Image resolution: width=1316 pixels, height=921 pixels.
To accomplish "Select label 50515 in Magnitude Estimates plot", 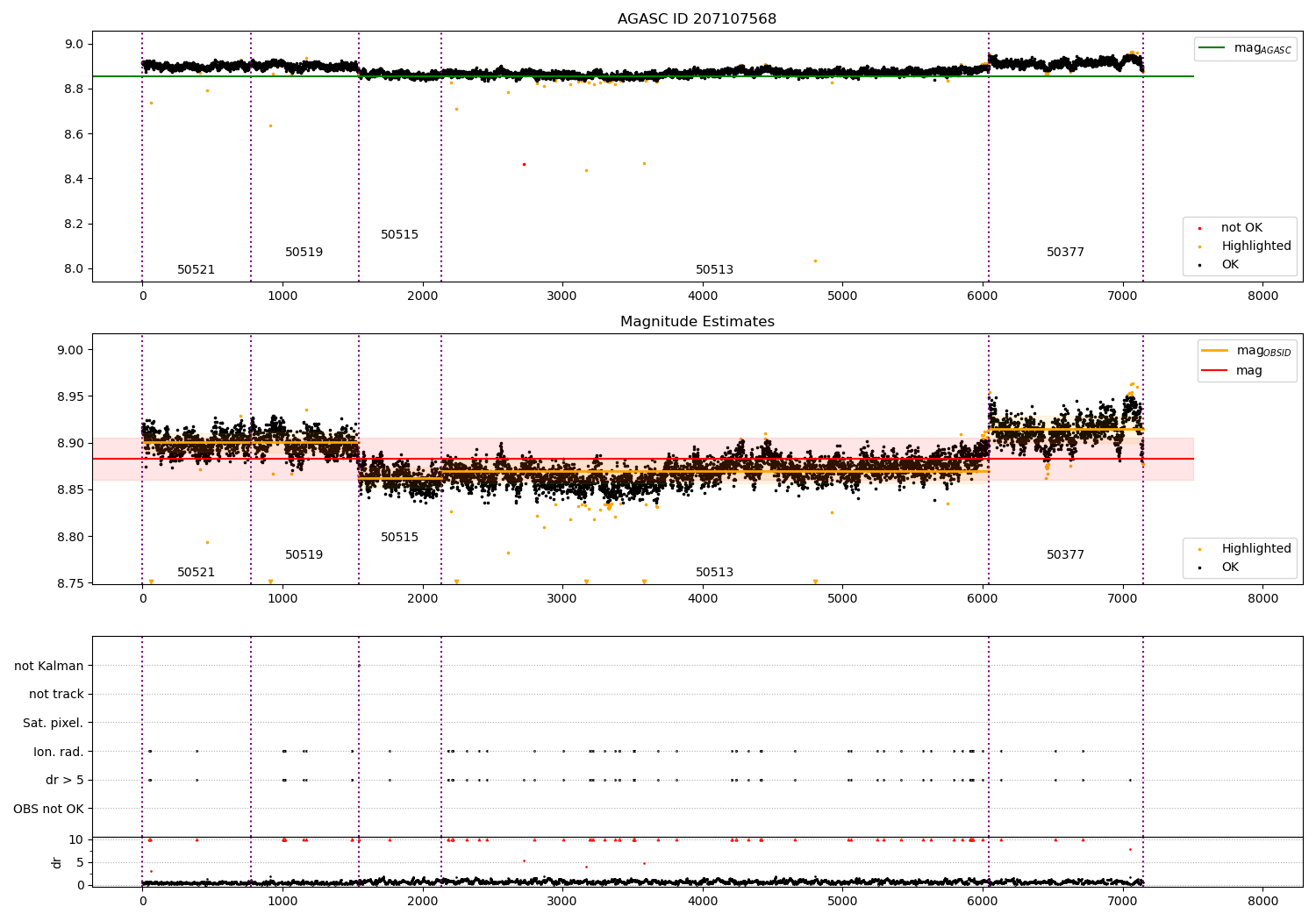I will [x=399, y=538].
